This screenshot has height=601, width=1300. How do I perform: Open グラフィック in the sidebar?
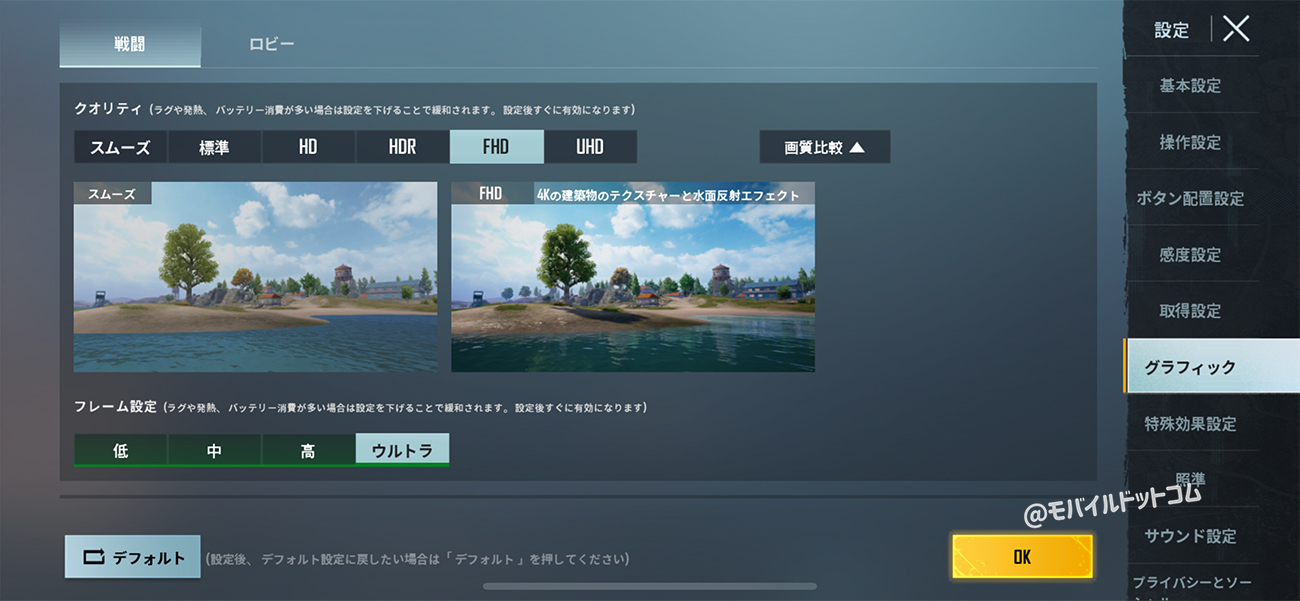tap(1212, 367)
